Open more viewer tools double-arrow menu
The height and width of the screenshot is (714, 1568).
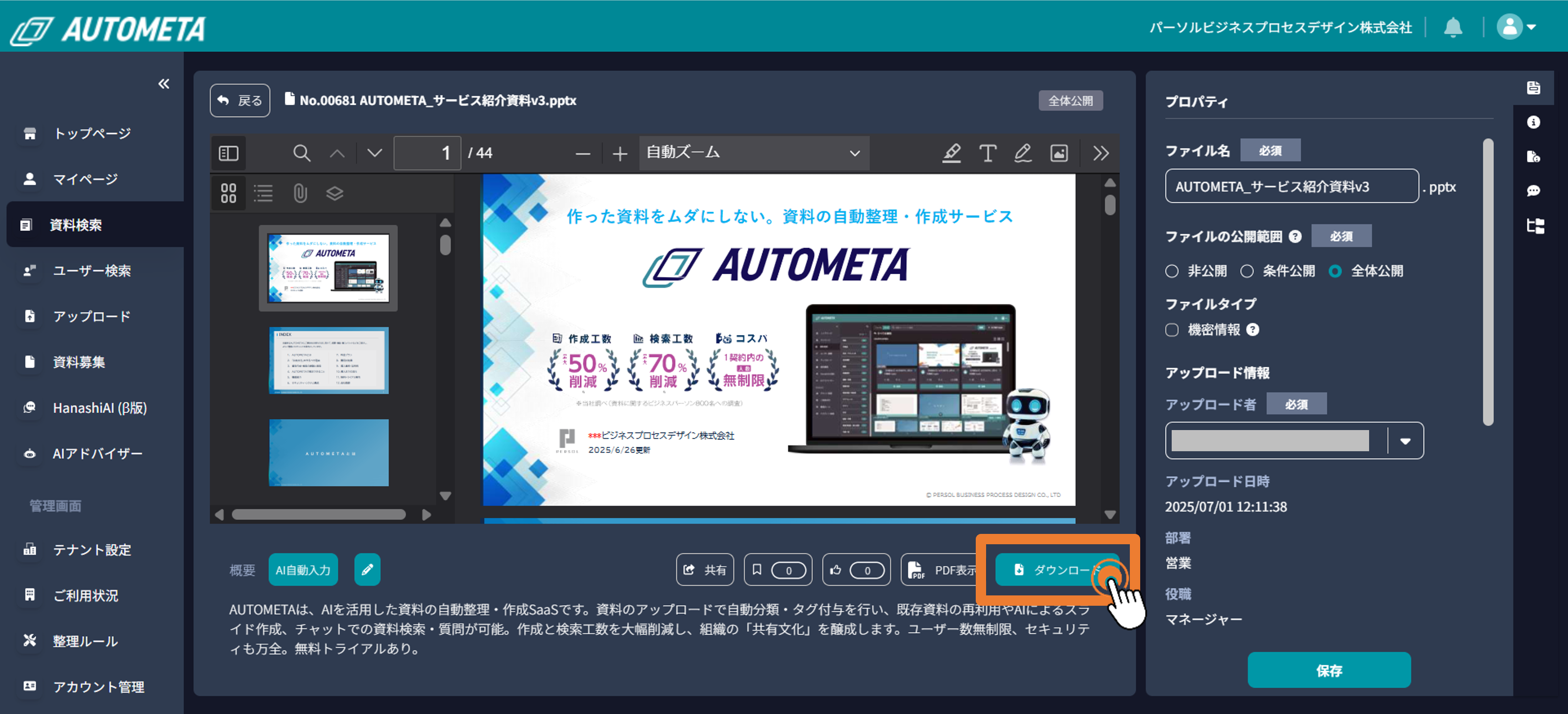[x=1100, y=153]
